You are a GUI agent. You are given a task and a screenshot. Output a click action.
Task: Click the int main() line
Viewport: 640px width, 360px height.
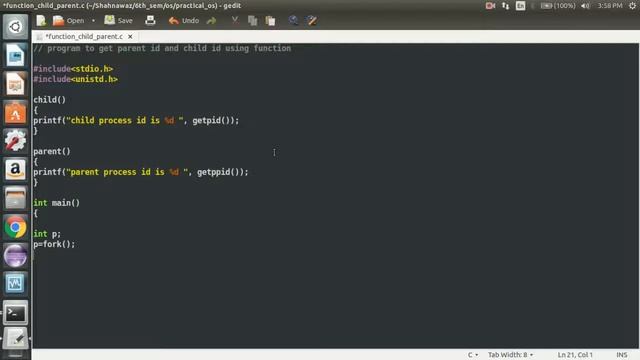click(x=56, y=203)
